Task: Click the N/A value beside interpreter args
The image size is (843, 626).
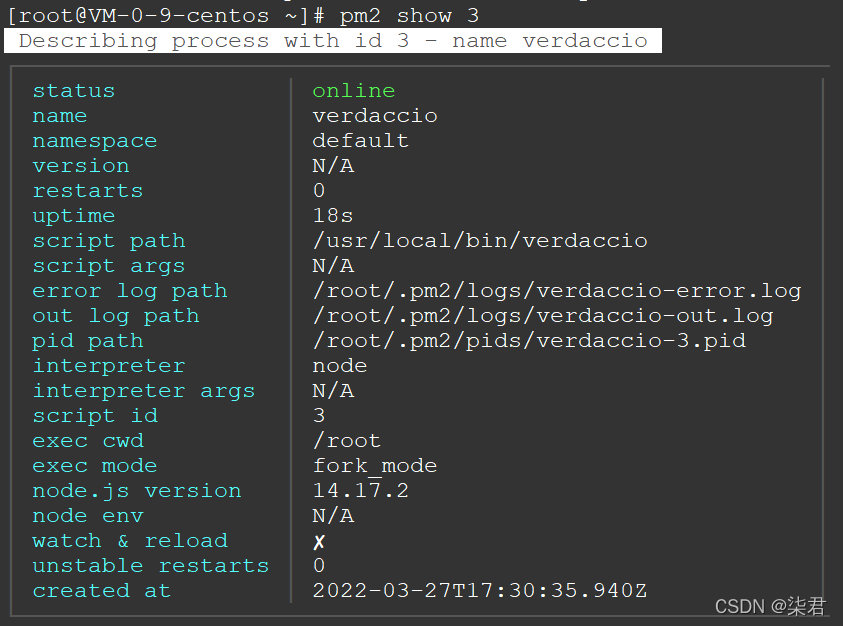Action: click(x=333, y=391)
